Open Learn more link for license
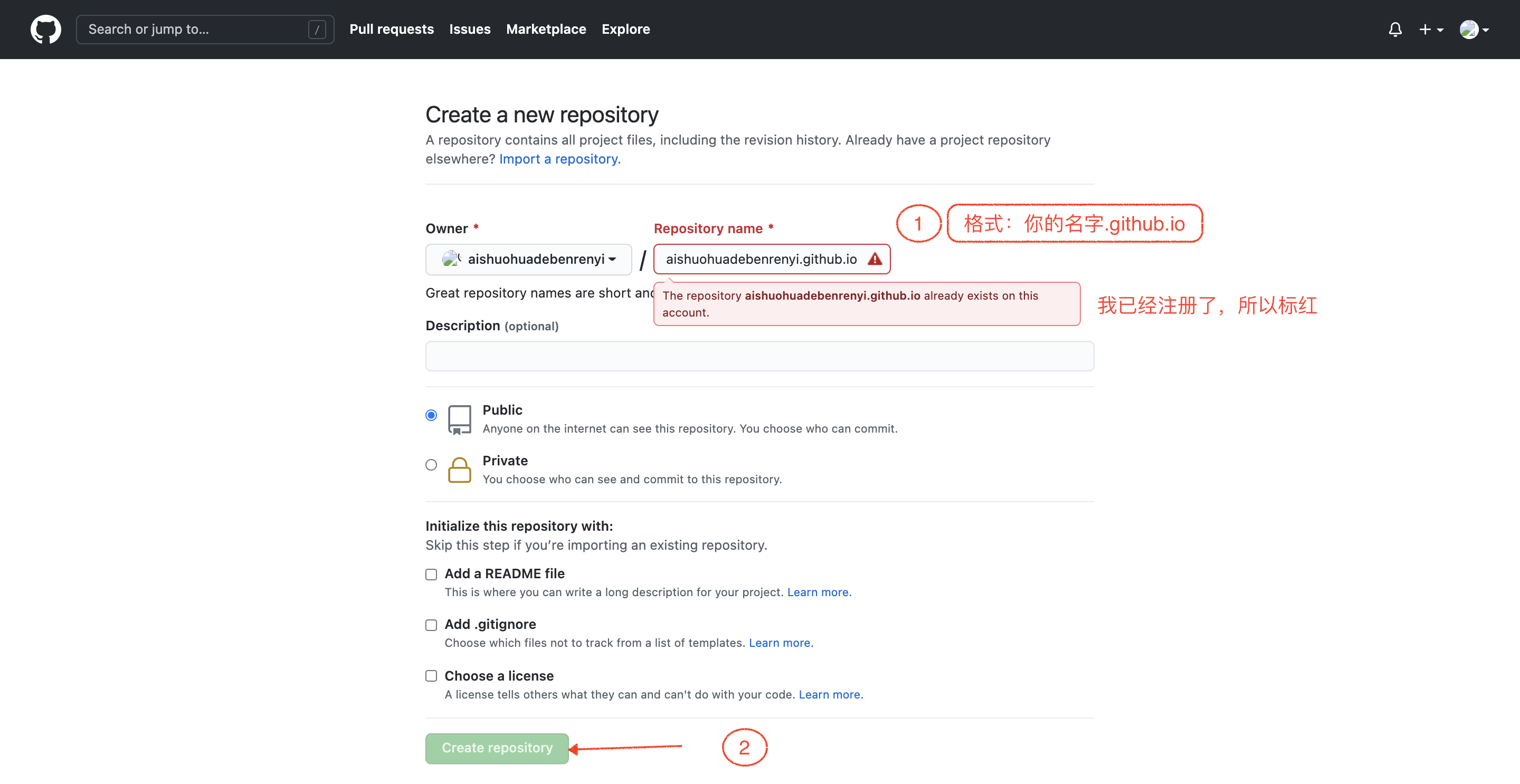This screenshot has height=784, width=1520. (831, 694)
